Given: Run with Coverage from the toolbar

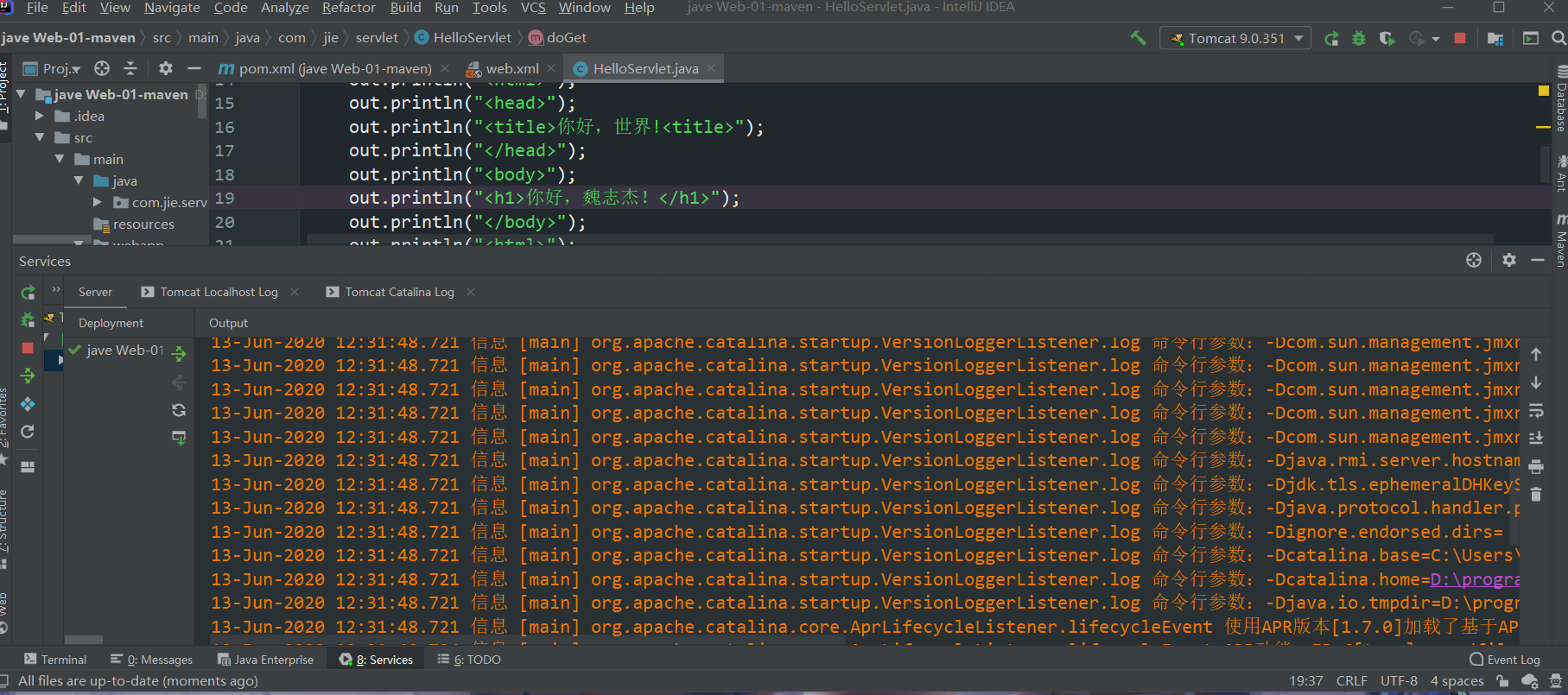Looking at the screenshot, I should (1387, 38).
